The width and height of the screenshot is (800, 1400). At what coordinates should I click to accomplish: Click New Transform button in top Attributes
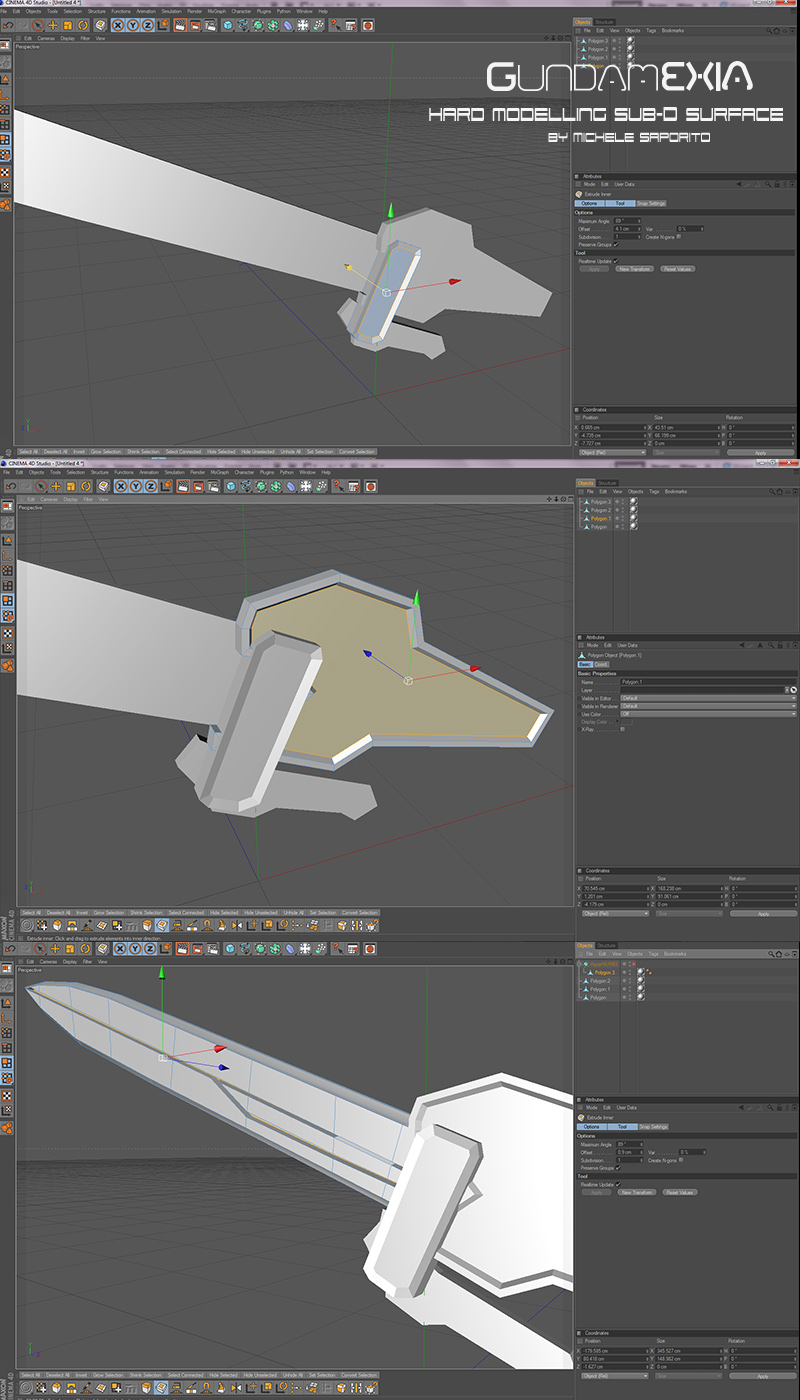[x=634, y=269]
